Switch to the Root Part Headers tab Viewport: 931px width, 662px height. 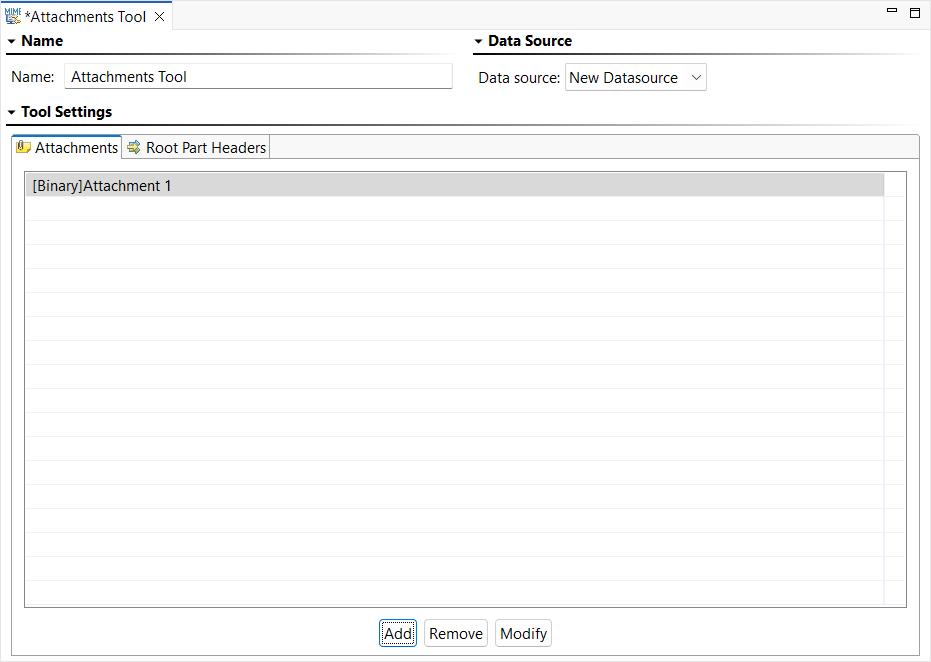click(197, 147)
